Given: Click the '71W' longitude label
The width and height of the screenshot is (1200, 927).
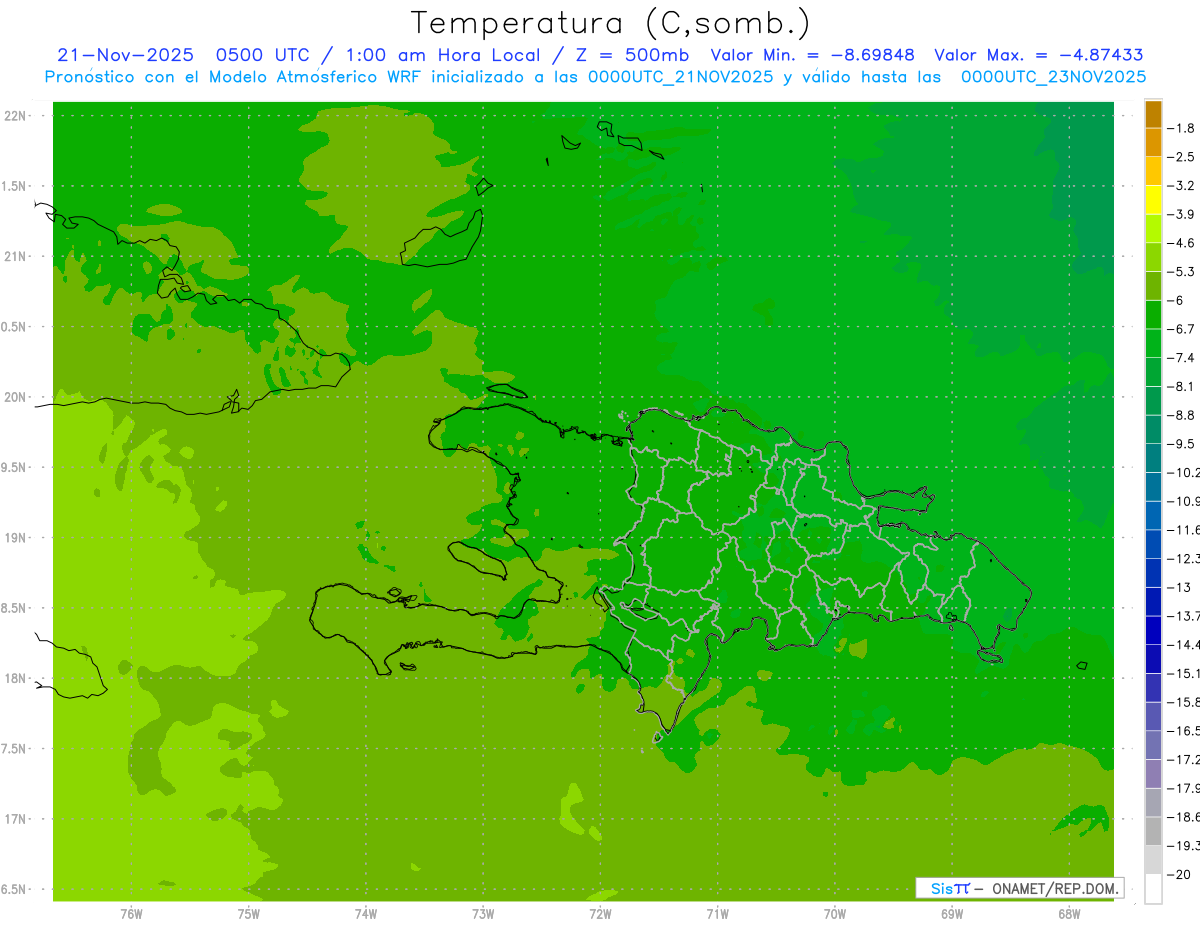Looking at the screenshot, I should pyautogui.click(x=717, y=914).
